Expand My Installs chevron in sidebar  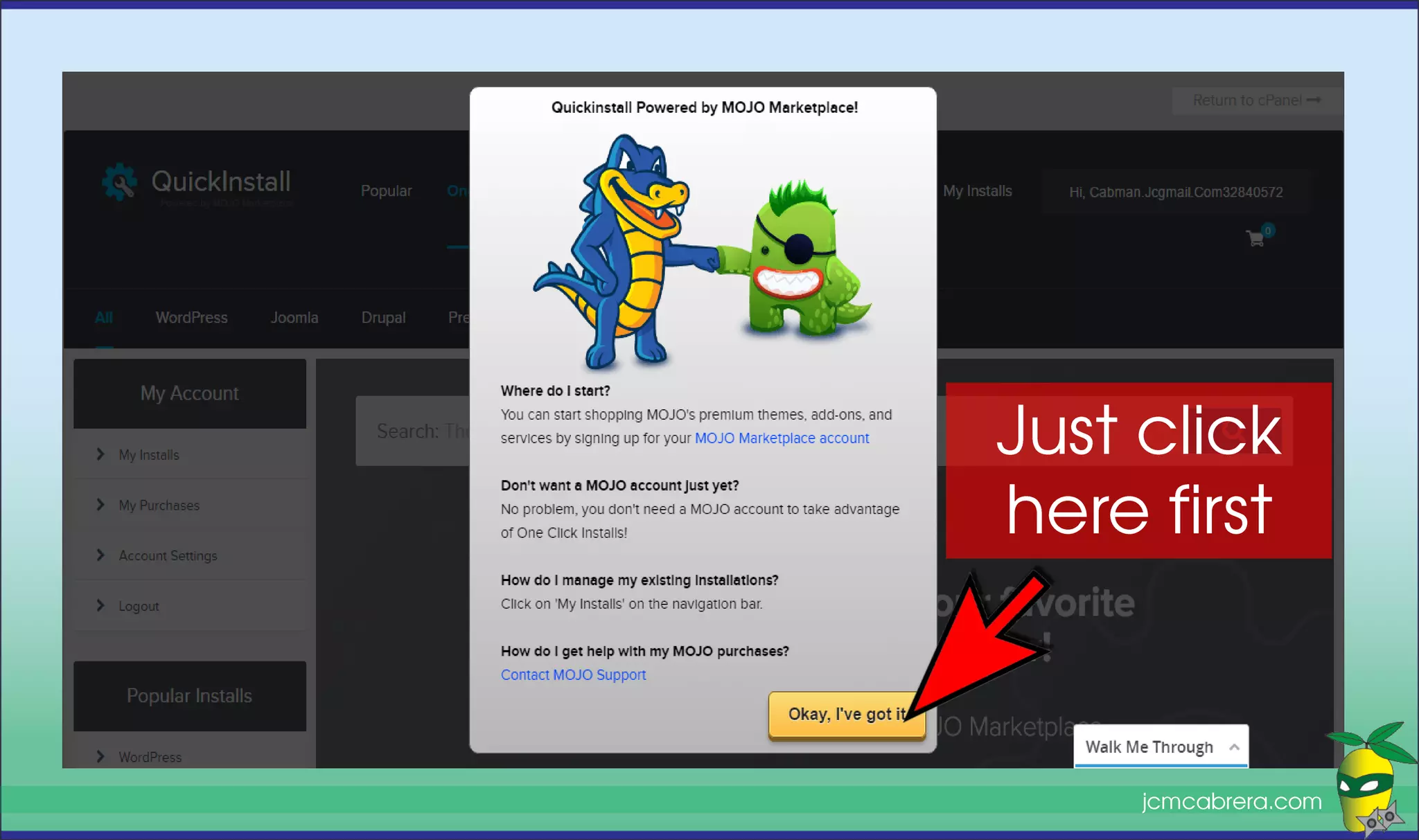tap(100, 454)
